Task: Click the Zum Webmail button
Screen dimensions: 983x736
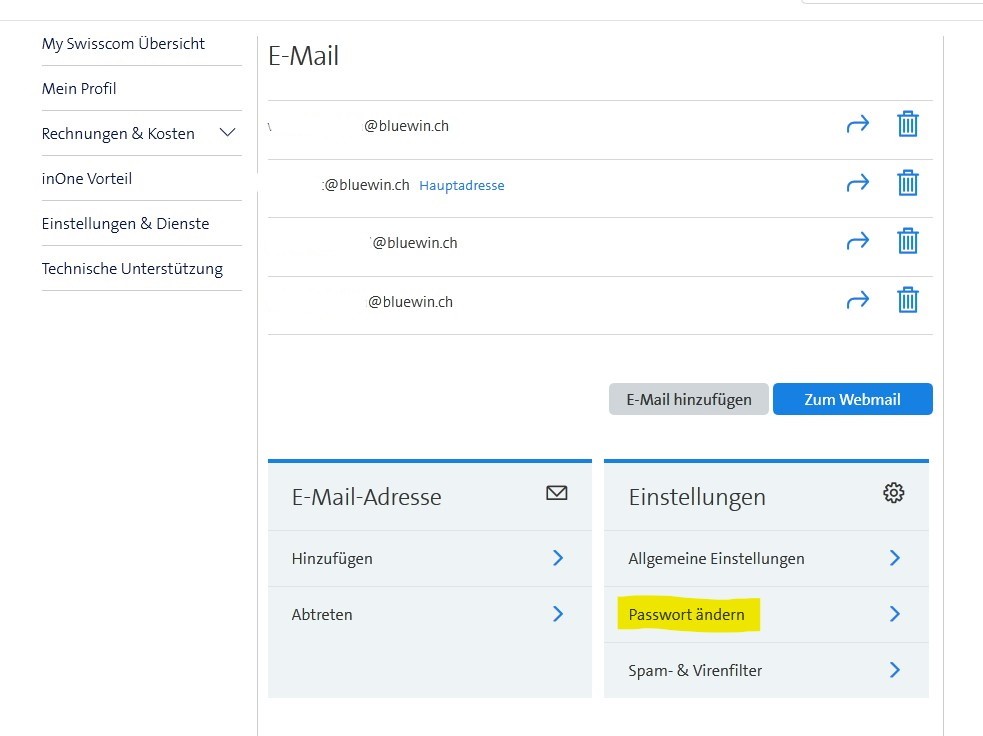Action: click(852, 398)
